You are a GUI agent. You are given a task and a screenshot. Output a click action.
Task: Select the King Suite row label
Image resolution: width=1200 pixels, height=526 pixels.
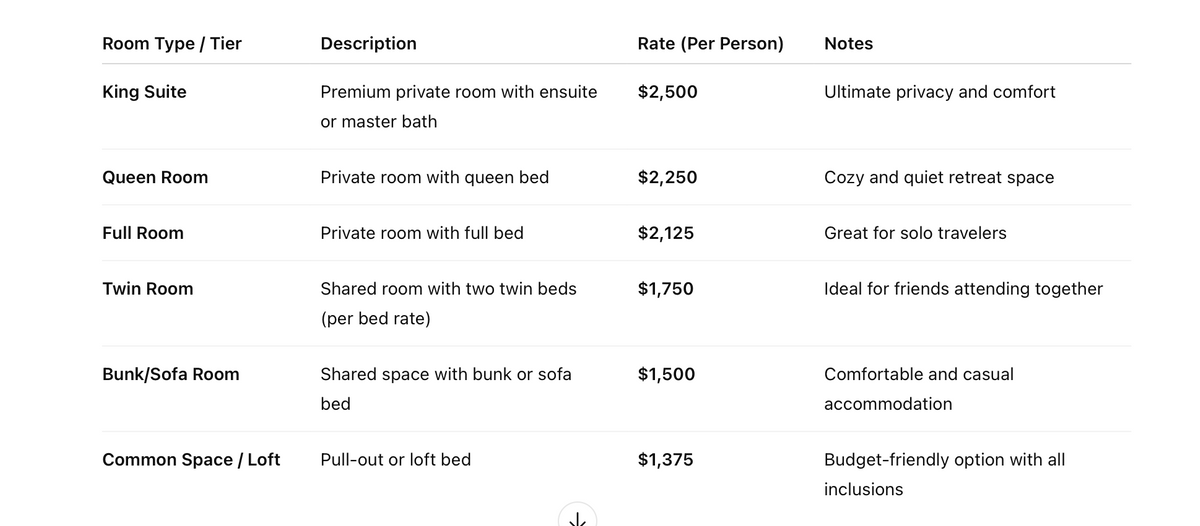pos(144,92)
